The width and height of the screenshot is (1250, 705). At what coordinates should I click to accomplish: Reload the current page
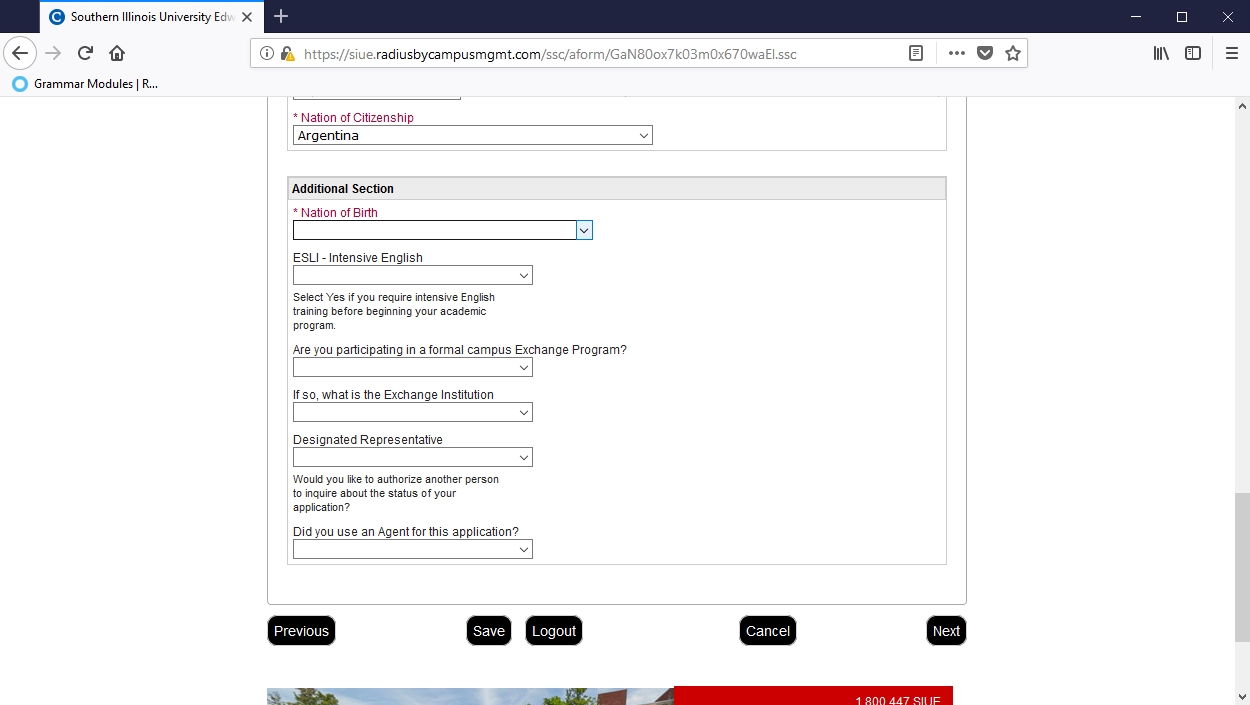coord(85,54)
